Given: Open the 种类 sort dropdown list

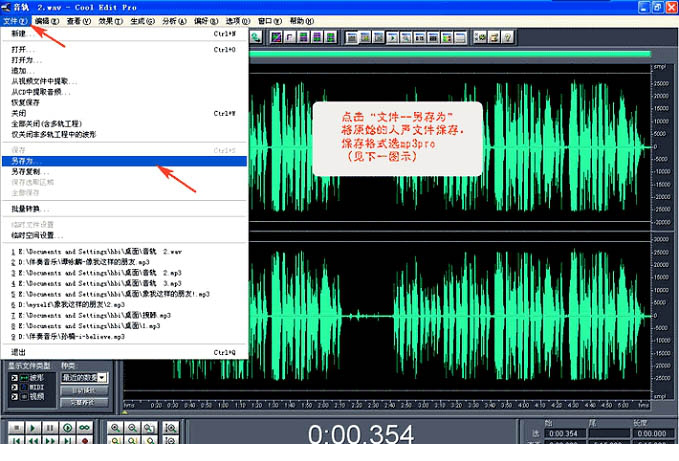Looking at the screenshot, I should coord(102,377).
